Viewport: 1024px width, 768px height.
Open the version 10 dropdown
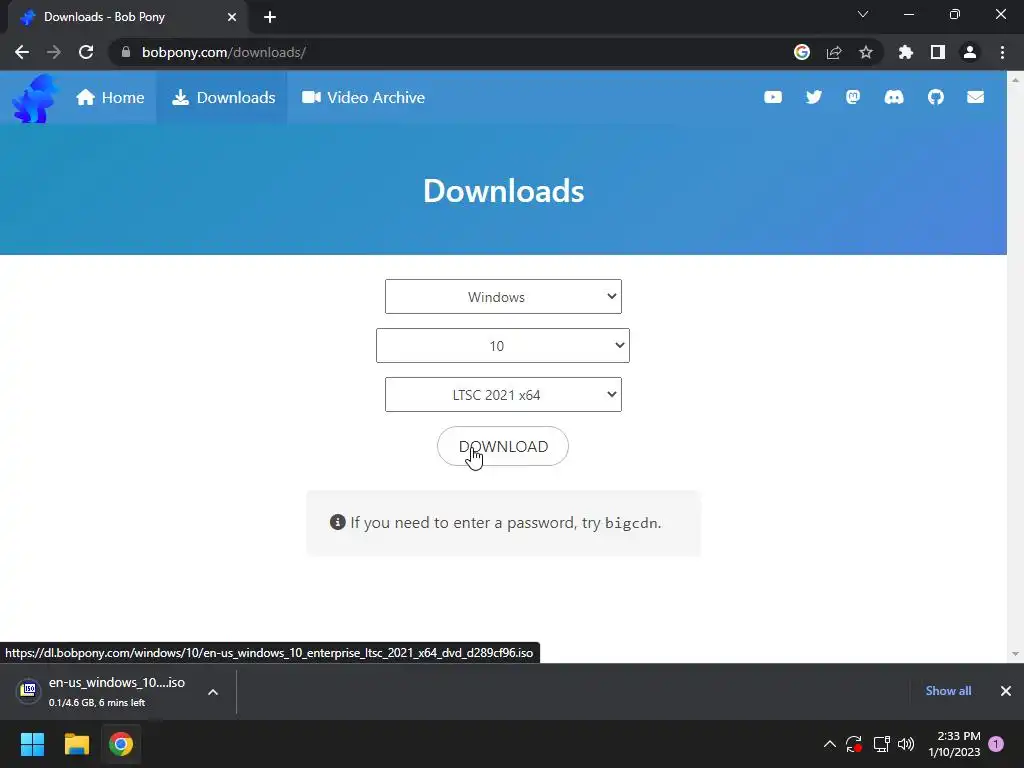pyautogui.click(x=503, y=345)
